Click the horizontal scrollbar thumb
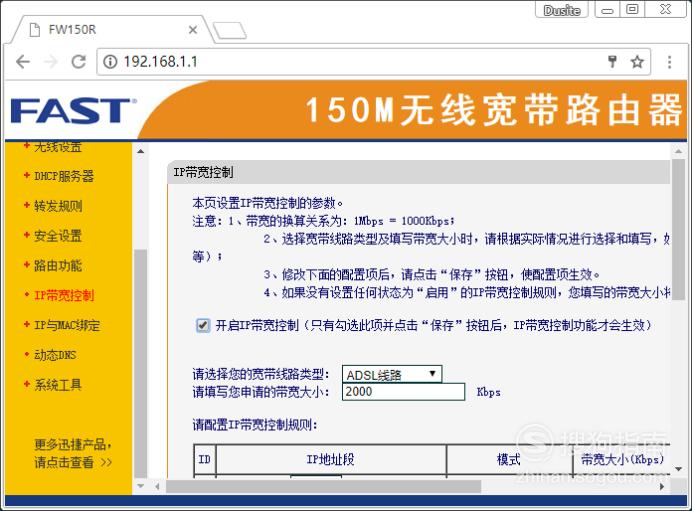 323,486
